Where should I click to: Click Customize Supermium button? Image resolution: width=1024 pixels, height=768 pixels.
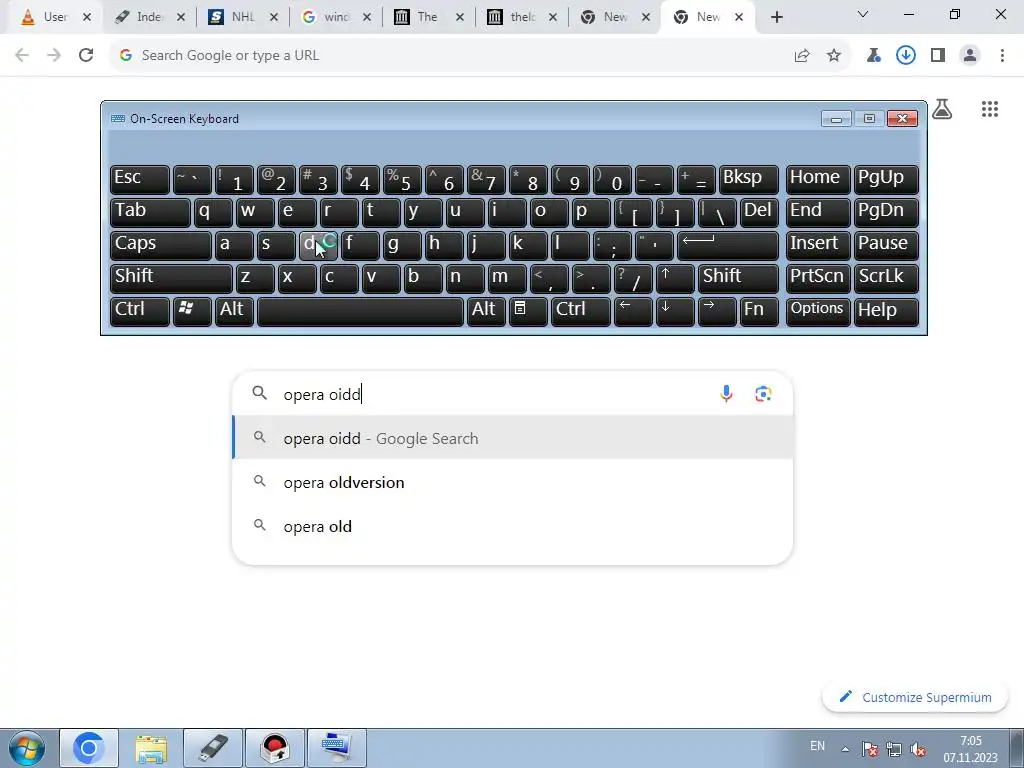tap(915, 697)
